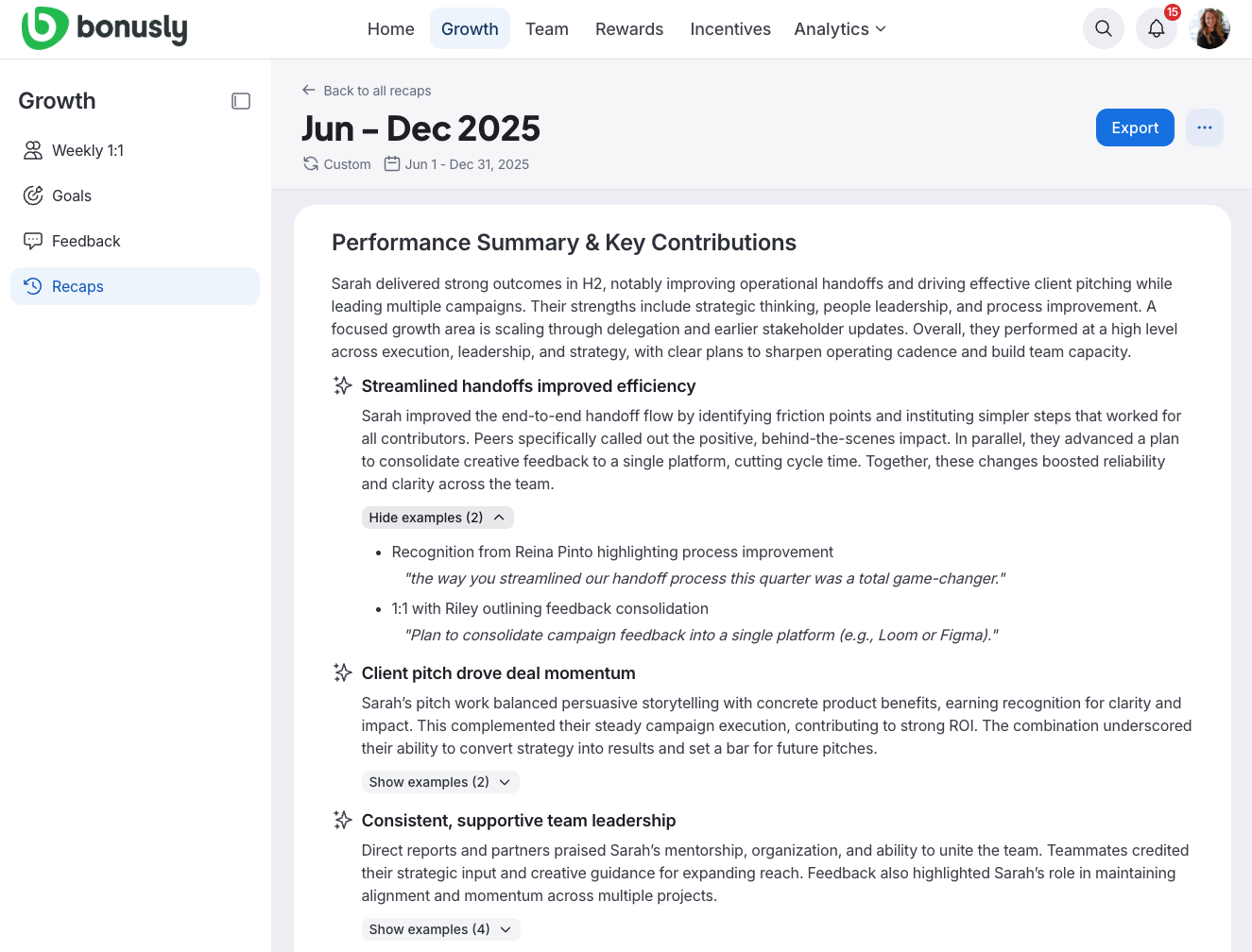Open the Rewards nav item

(628, 28)
